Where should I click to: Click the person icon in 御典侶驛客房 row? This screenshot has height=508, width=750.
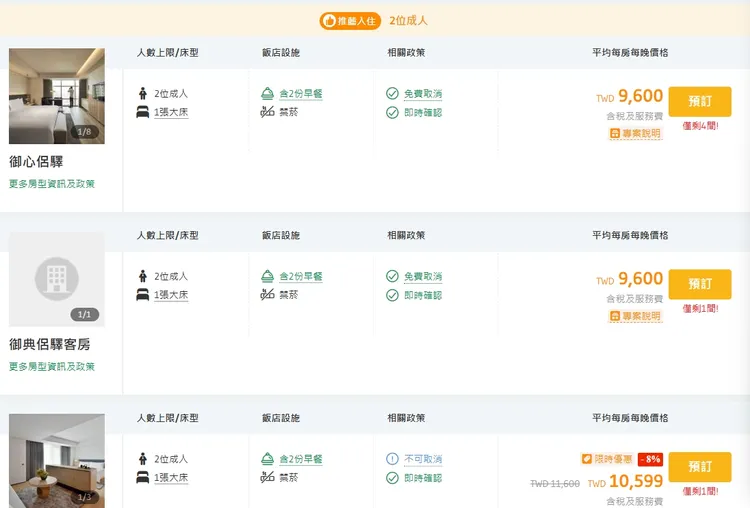coord(143,276)
